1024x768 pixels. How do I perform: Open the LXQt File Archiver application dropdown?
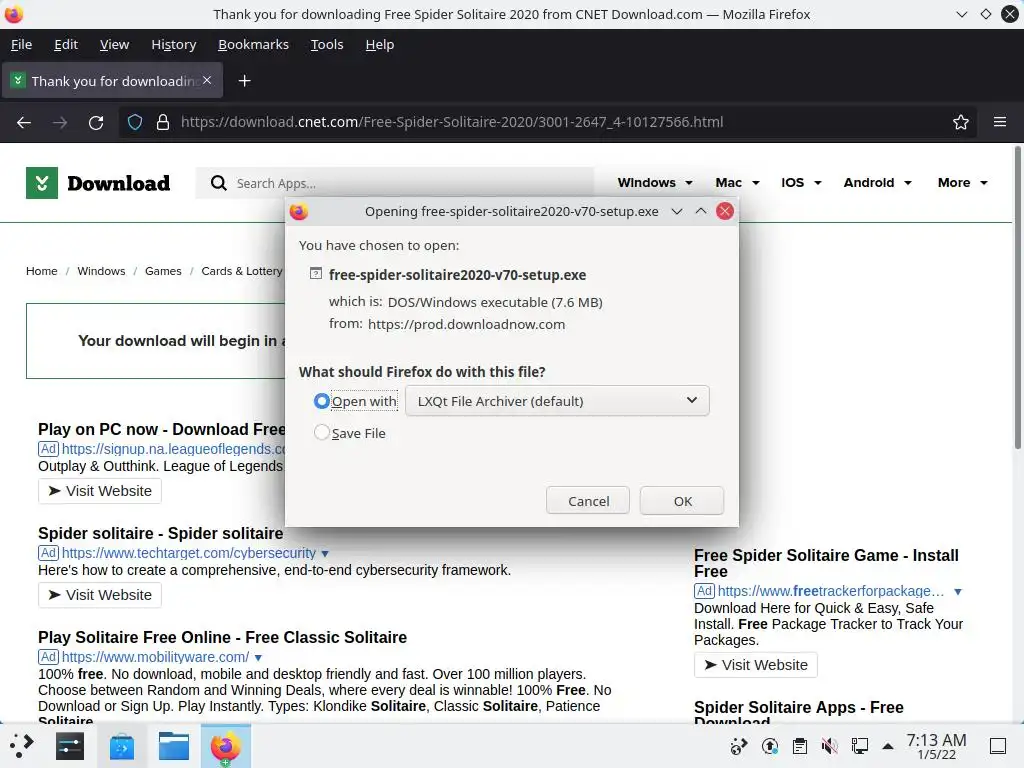(x=557, y=401)
